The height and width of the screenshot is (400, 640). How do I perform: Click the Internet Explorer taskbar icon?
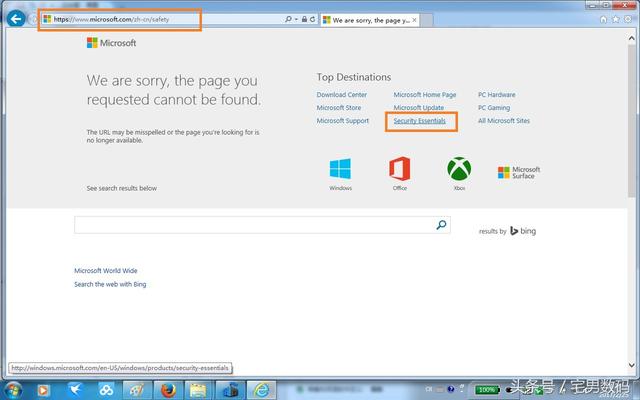(261, 390)
